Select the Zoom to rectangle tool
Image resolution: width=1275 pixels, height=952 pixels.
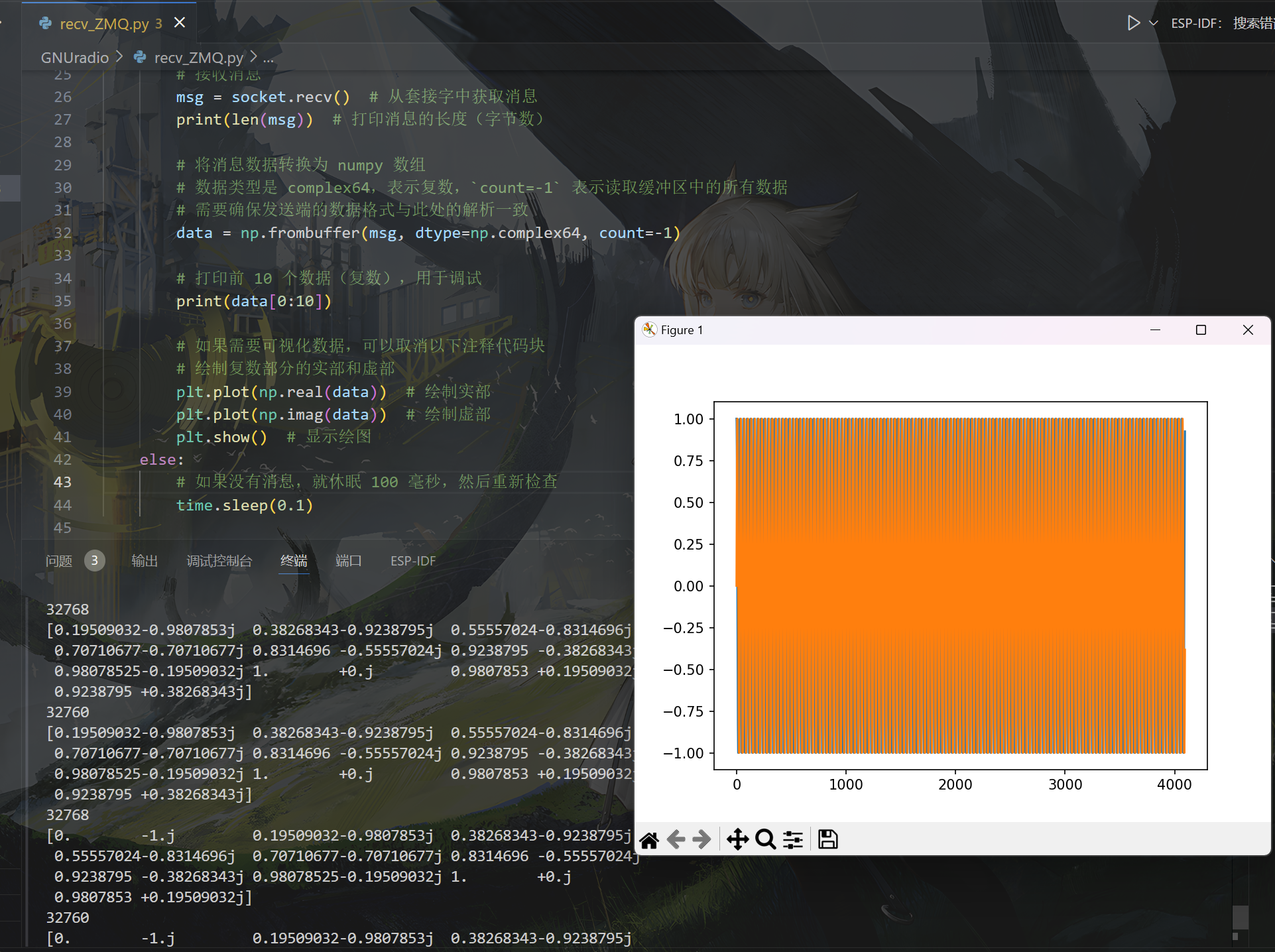tap(765, 840)
